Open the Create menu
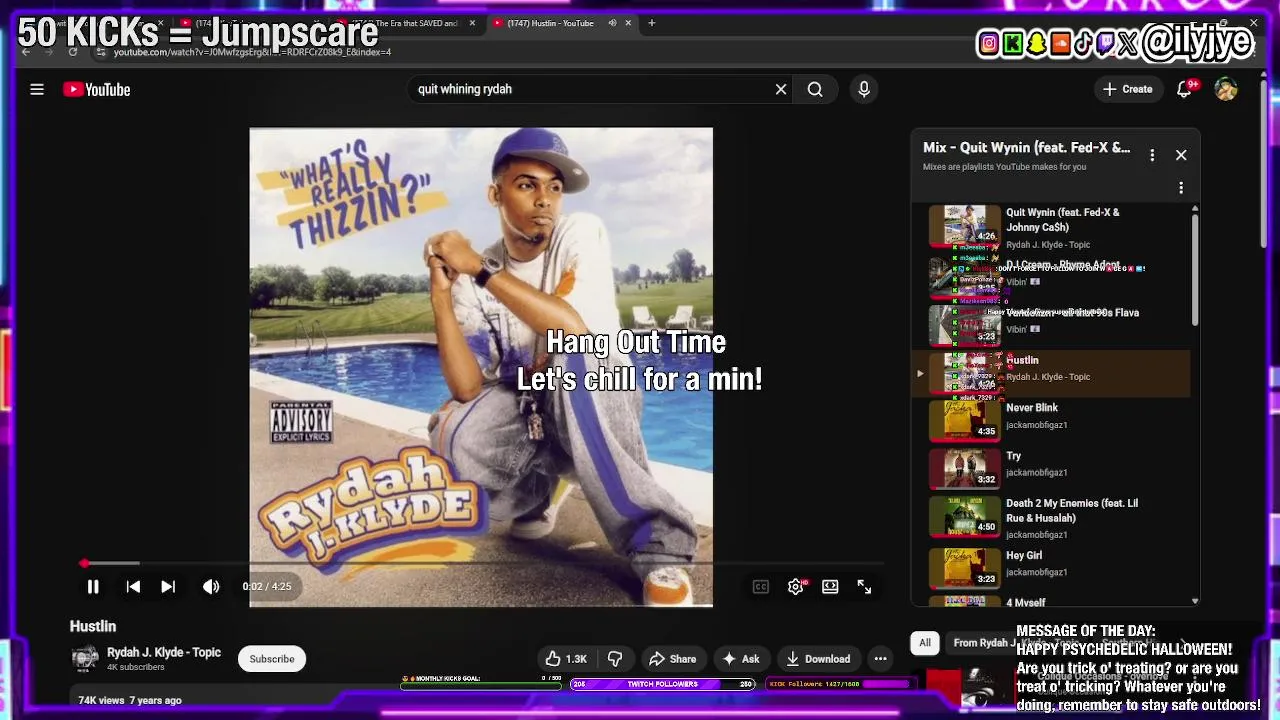The image size is (1280, 720). [1128, 89]
